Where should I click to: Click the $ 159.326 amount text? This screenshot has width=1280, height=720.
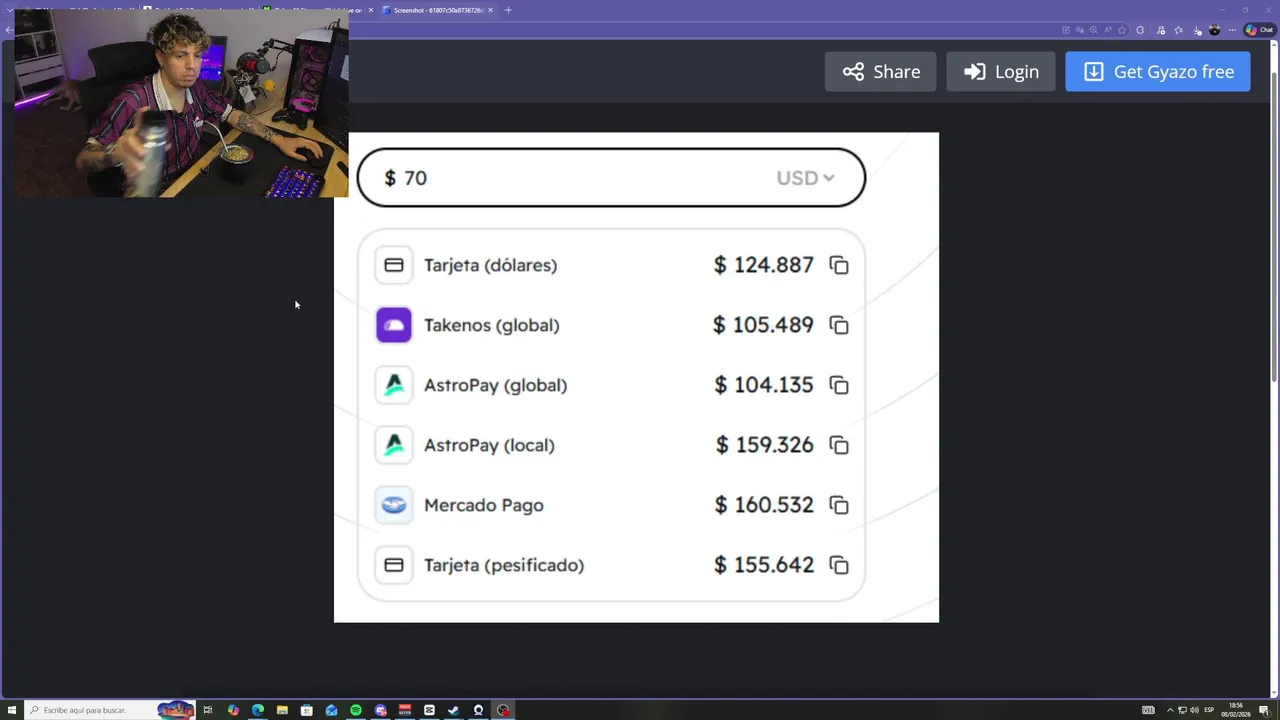coord(765,445)
